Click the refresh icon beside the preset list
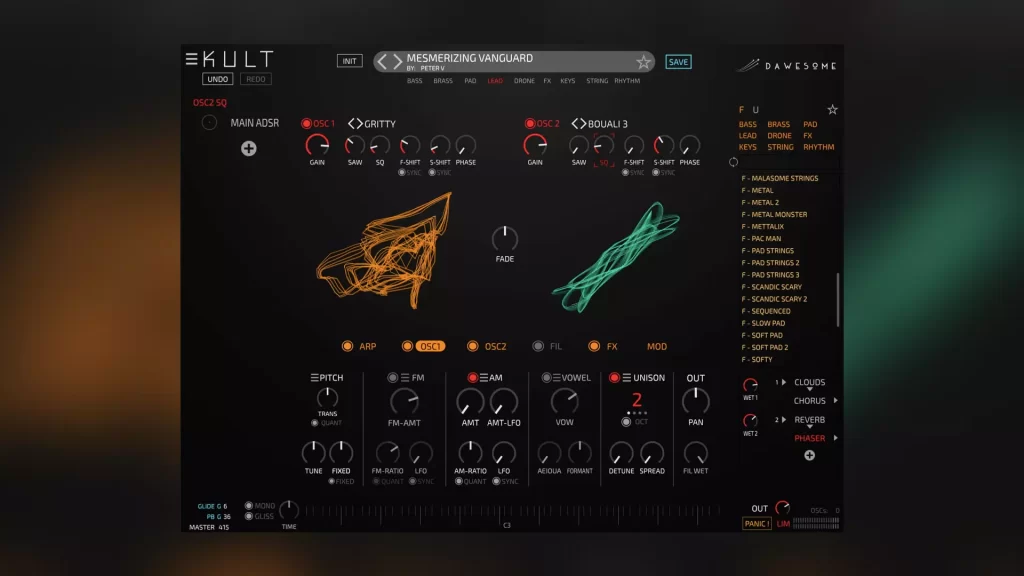1024x576 pixels. click(x=733, y=162)
